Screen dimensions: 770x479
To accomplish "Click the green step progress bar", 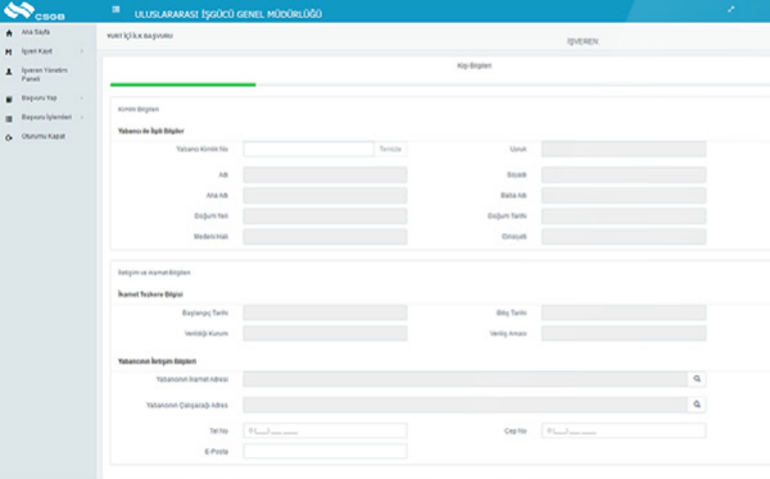I will tap(182, 85).
